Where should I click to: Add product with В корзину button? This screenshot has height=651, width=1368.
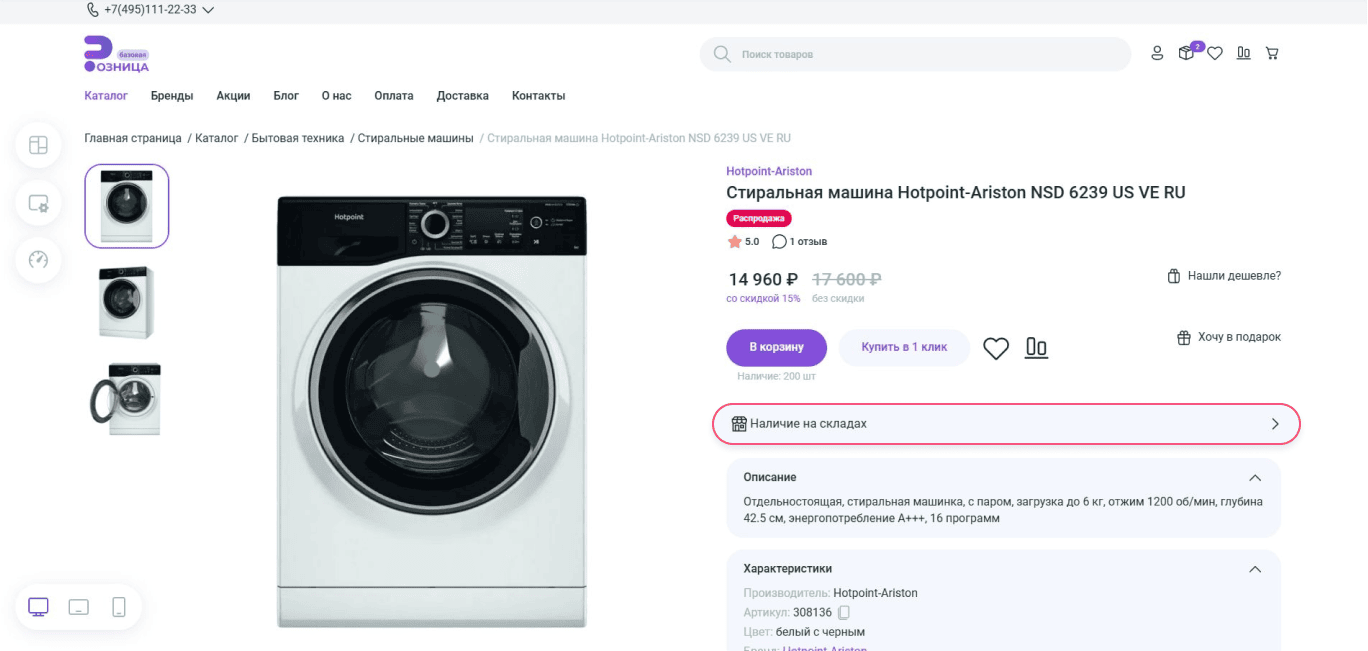point(777,347)
